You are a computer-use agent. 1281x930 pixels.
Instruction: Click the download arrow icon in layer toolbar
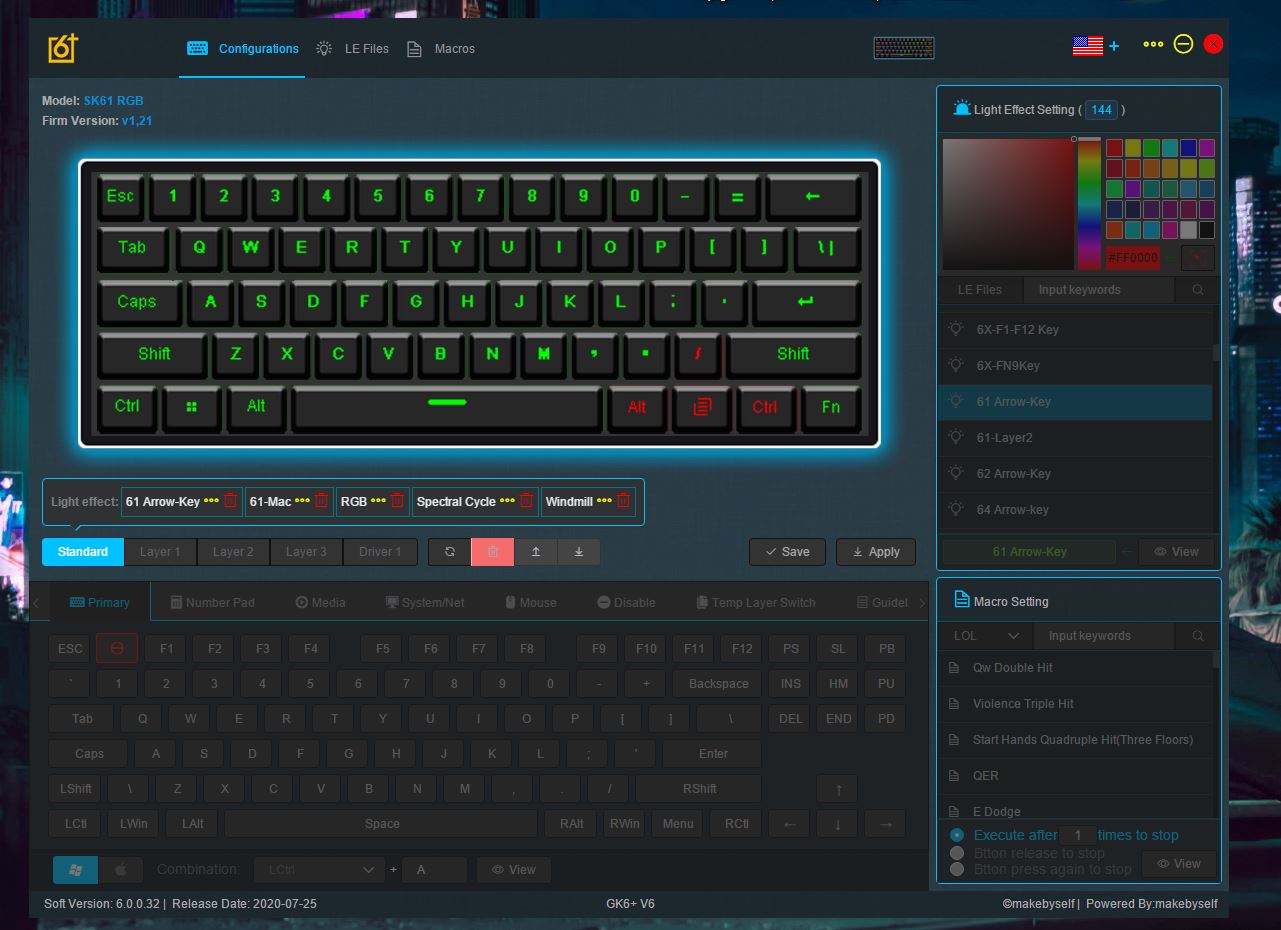point(579,552)
